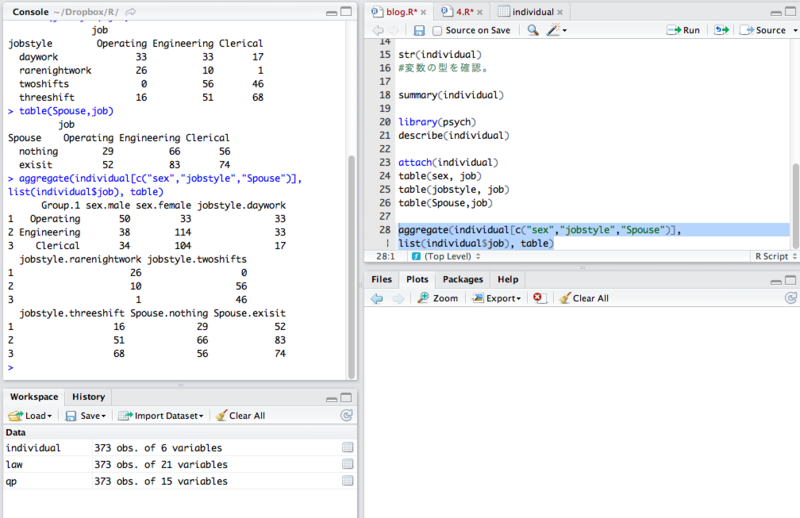The image size is (800, 518).
Task: Clear All plots in Plots pane
Action: (x=584, y=298)
